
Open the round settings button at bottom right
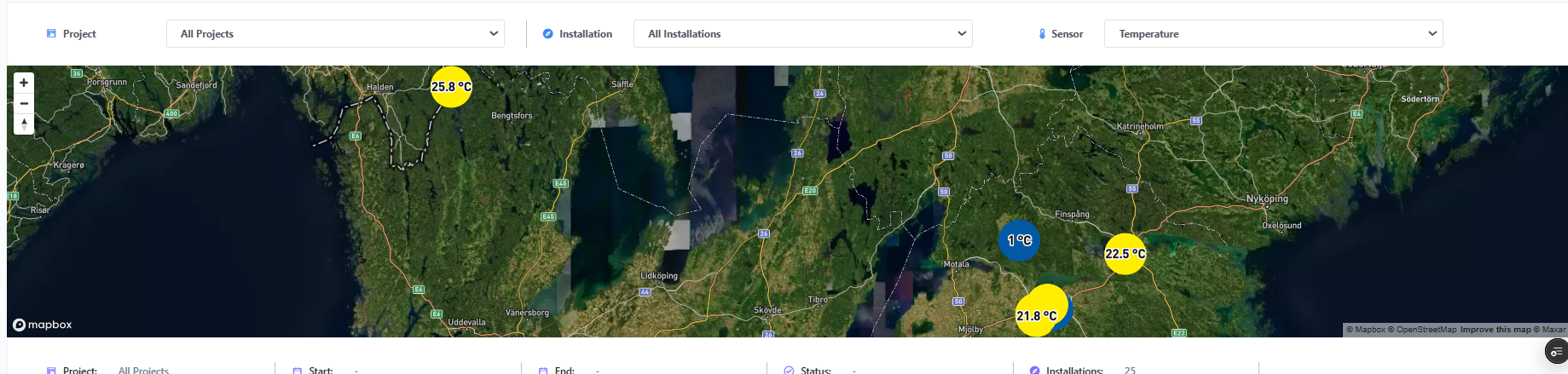pos(1557,352)
